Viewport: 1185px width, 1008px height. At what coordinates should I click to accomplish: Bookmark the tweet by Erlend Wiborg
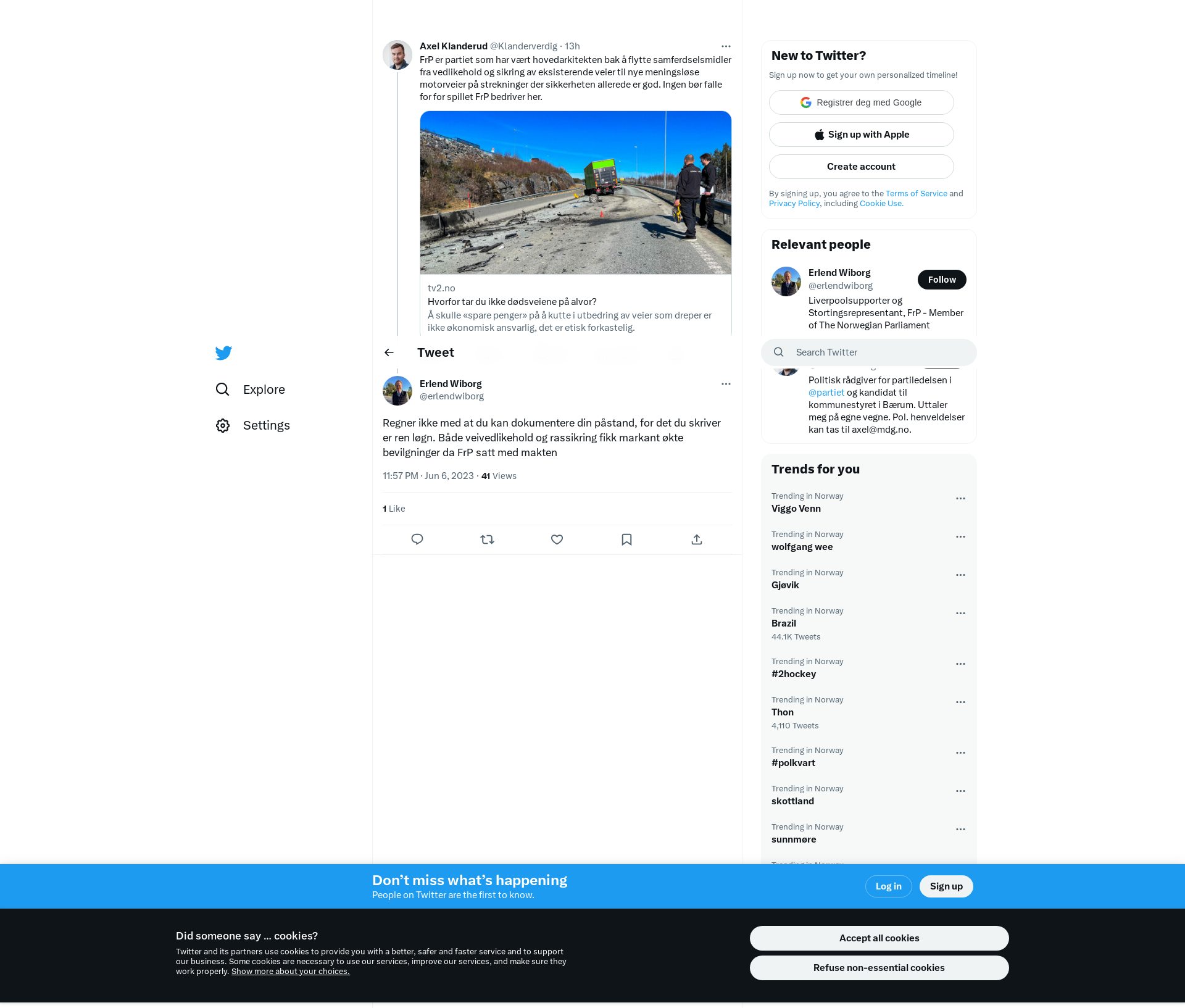[x=626, y=539]
